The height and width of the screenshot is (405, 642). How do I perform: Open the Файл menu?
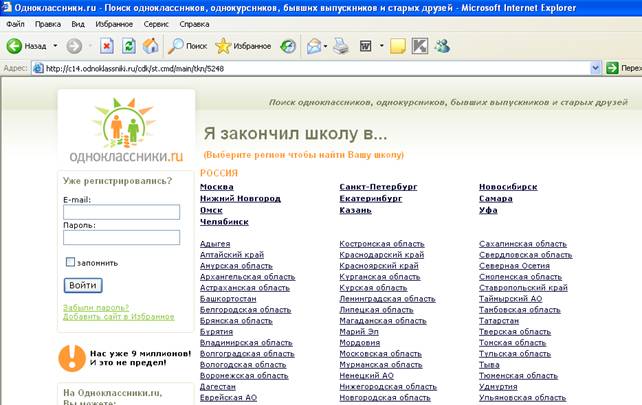[16, 22]
